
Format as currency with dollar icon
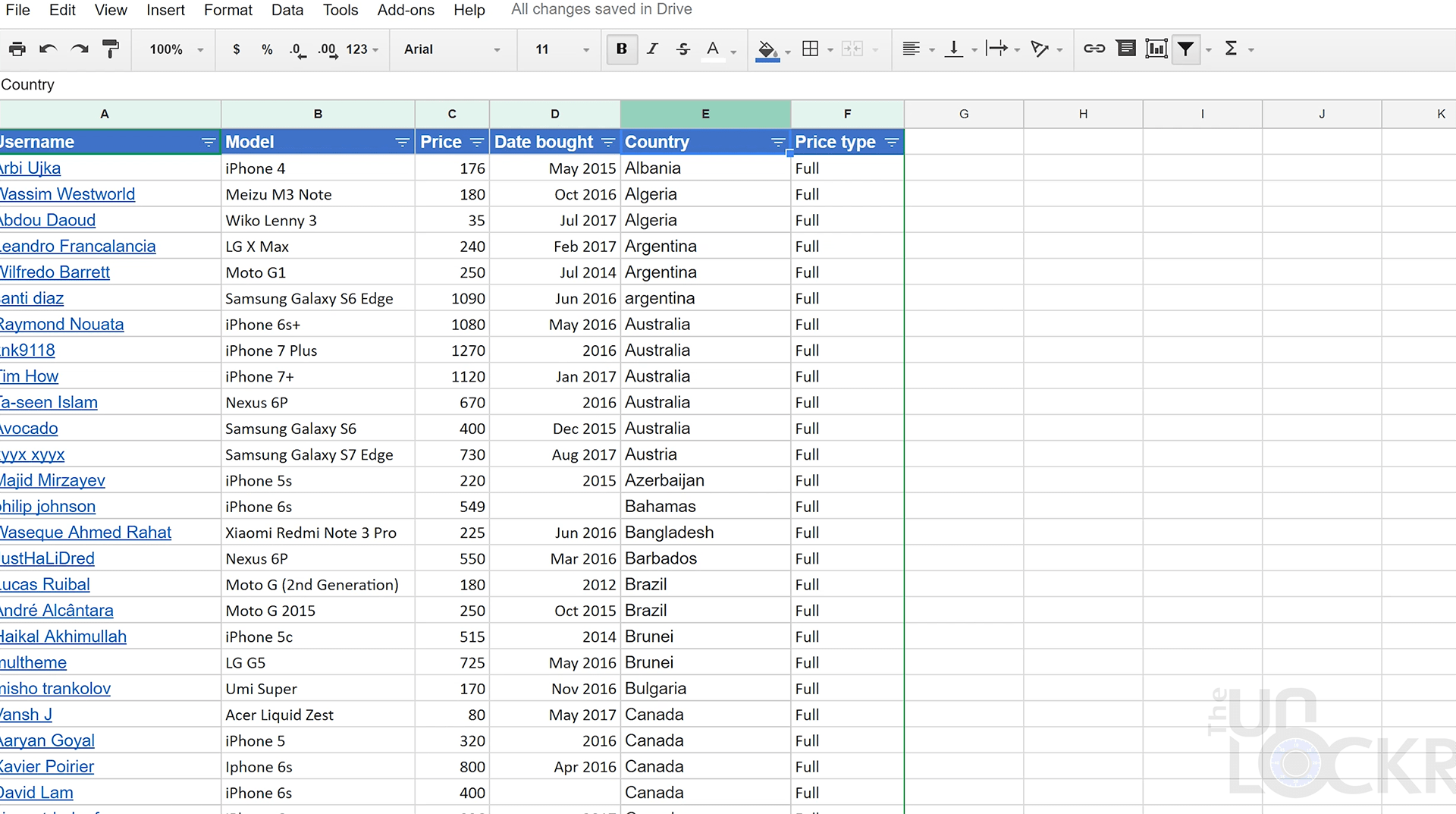click(x=237, y=49)
